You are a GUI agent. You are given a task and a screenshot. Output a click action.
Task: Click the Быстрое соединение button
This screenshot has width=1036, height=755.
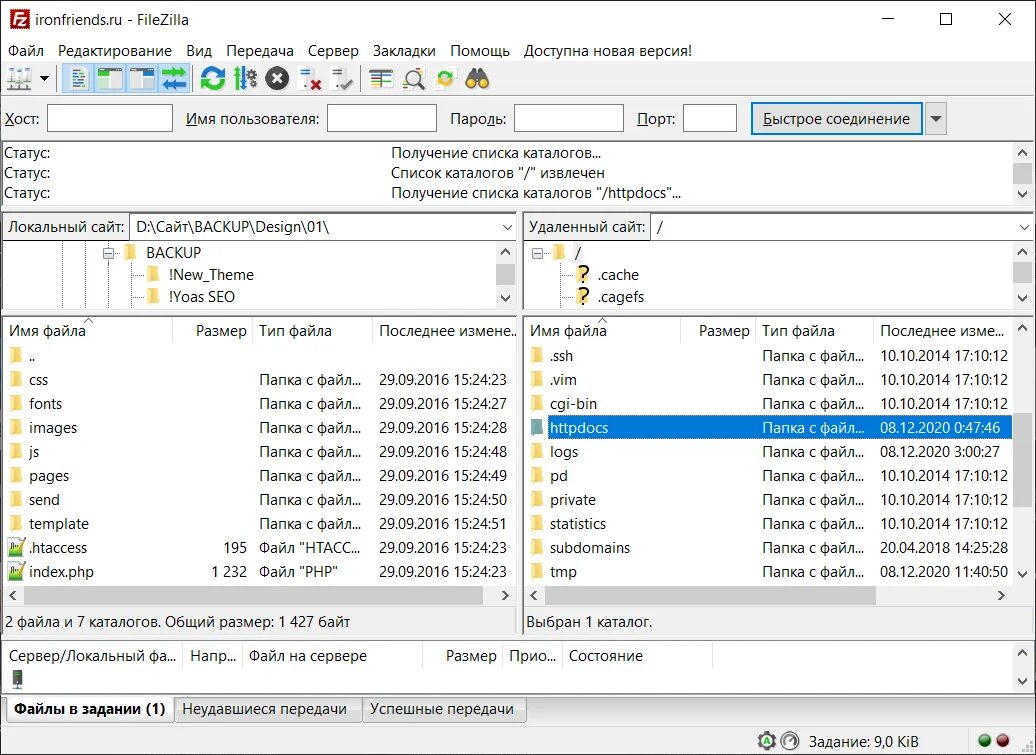click(x=836, y=119)
